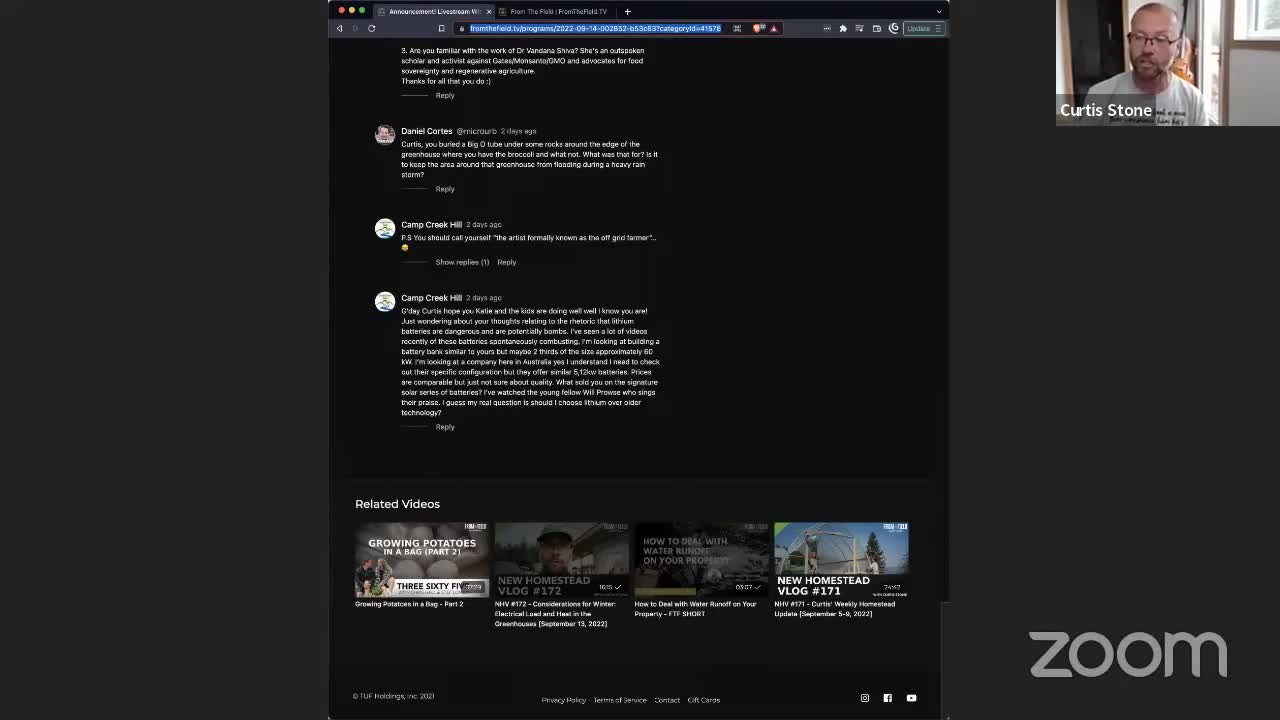Reply to Daniel Cortes' Big O tube comment
1280x720 pixels.
pyautogui.click(x=445, y=189)
